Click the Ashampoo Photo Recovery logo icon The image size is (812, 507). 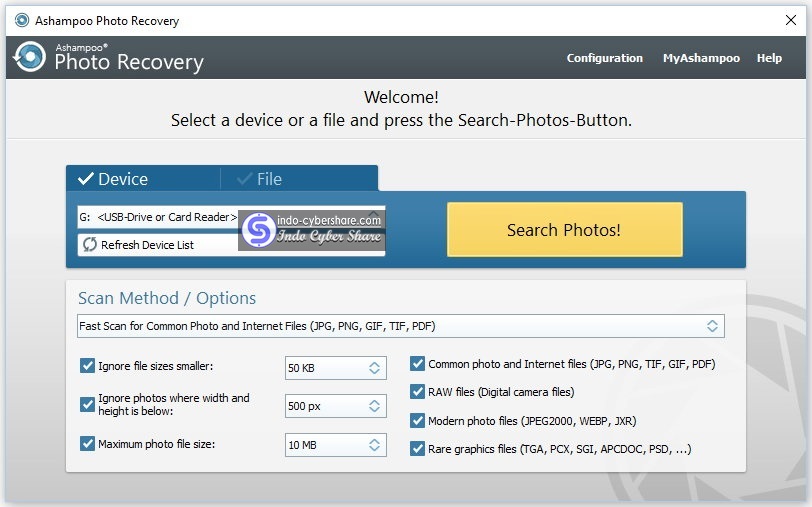point(30,56)
